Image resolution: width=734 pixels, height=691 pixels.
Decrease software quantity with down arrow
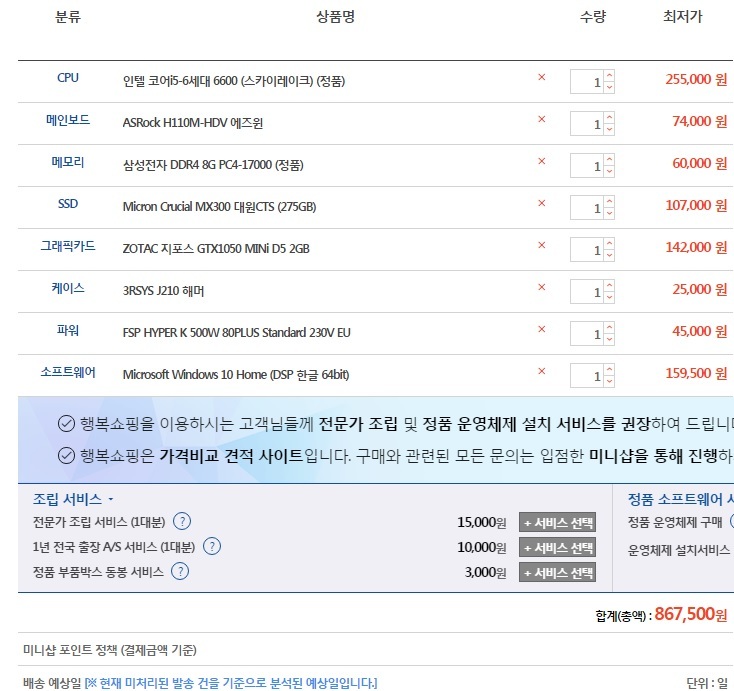coord(609,381)
